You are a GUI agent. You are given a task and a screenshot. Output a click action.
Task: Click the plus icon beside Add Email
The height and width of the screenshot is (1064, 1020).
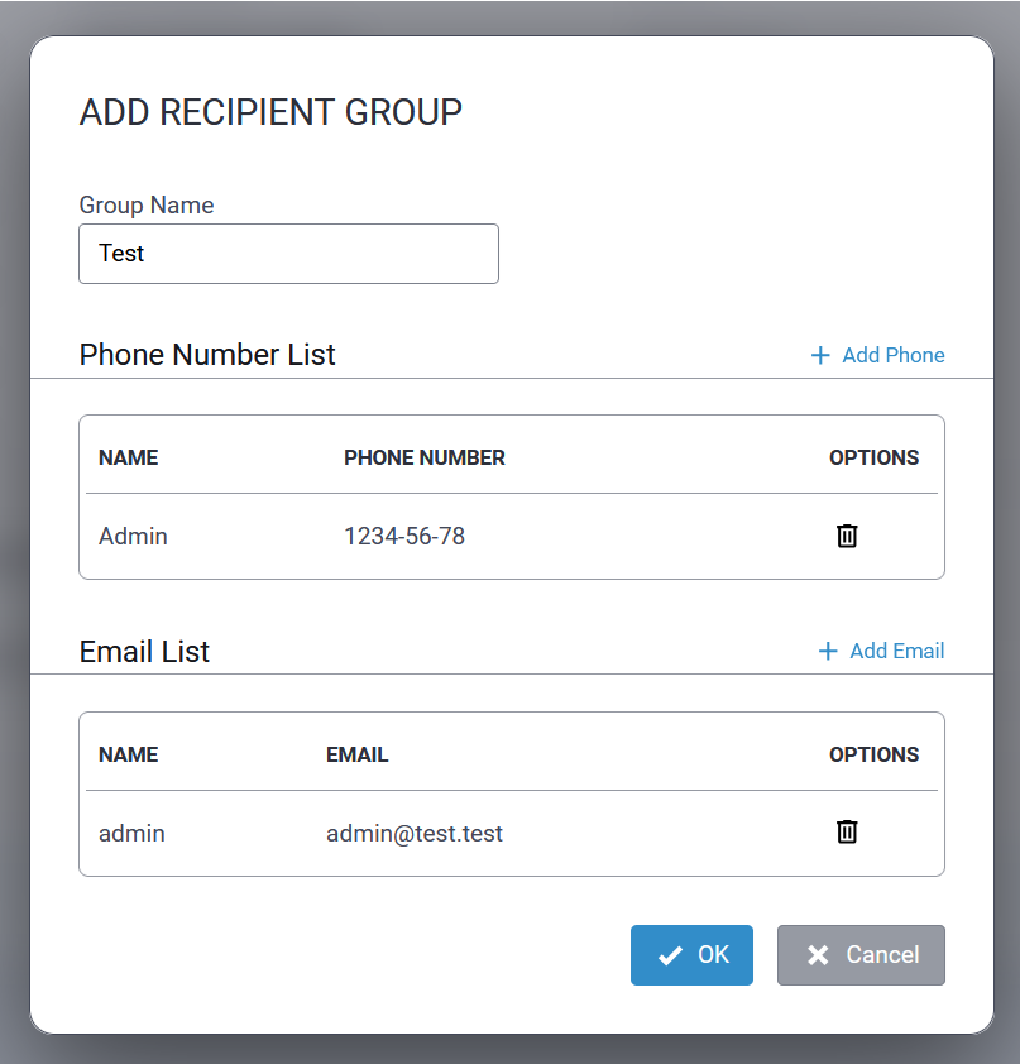(827, 652)
